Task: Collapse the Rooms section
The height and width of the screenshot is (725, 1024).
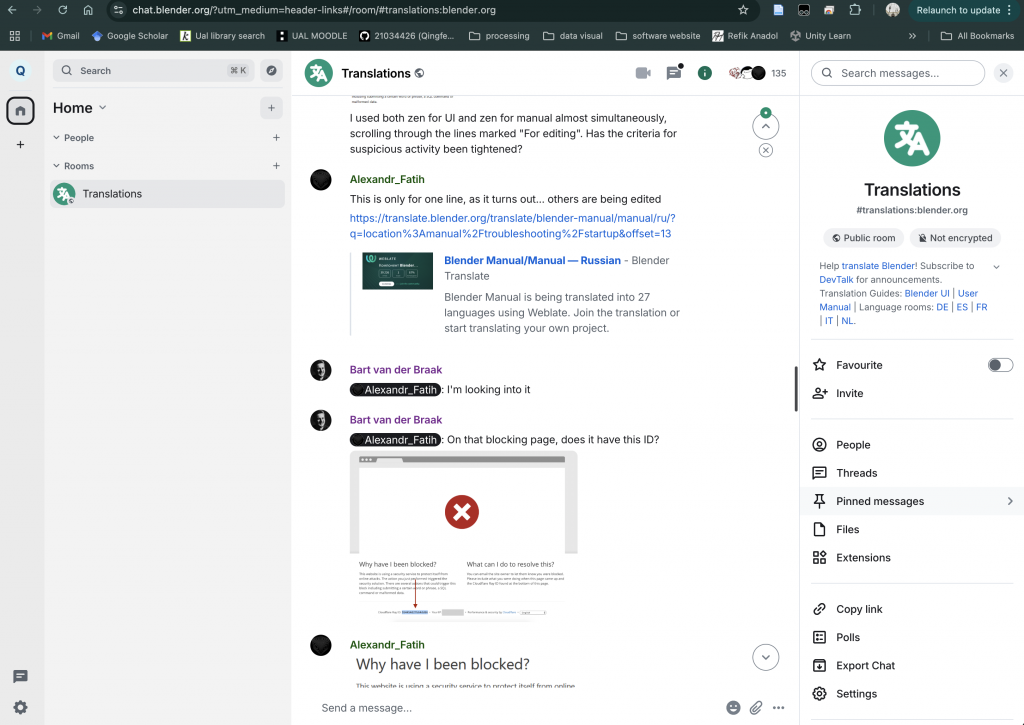Action: (56, 166)
